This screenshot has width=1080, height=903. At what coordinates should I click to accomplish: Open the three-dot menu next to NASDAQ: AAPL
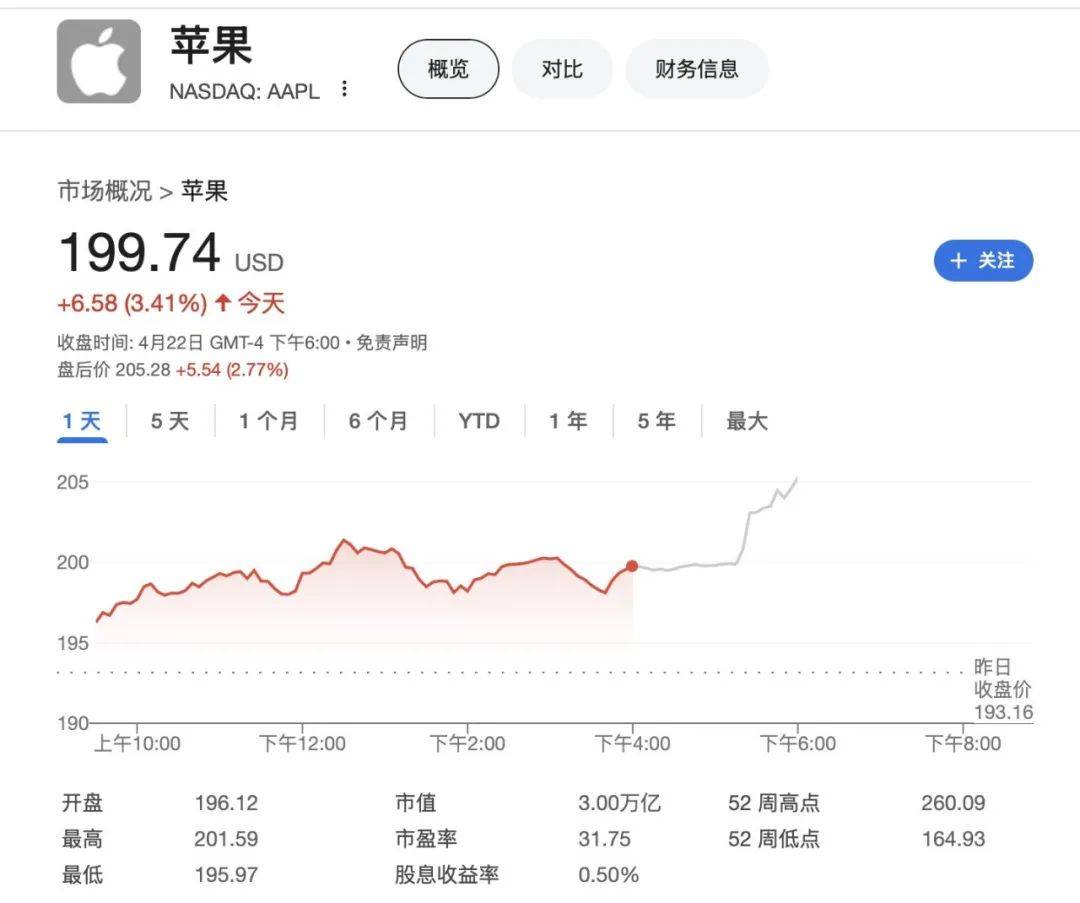tap(343, 89)
